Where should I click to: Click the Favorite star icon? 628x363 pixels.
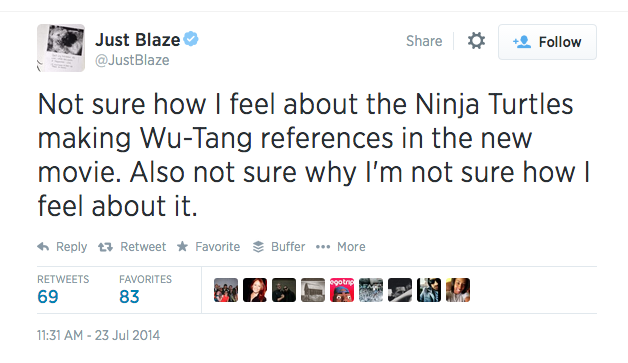click(182, 246)
